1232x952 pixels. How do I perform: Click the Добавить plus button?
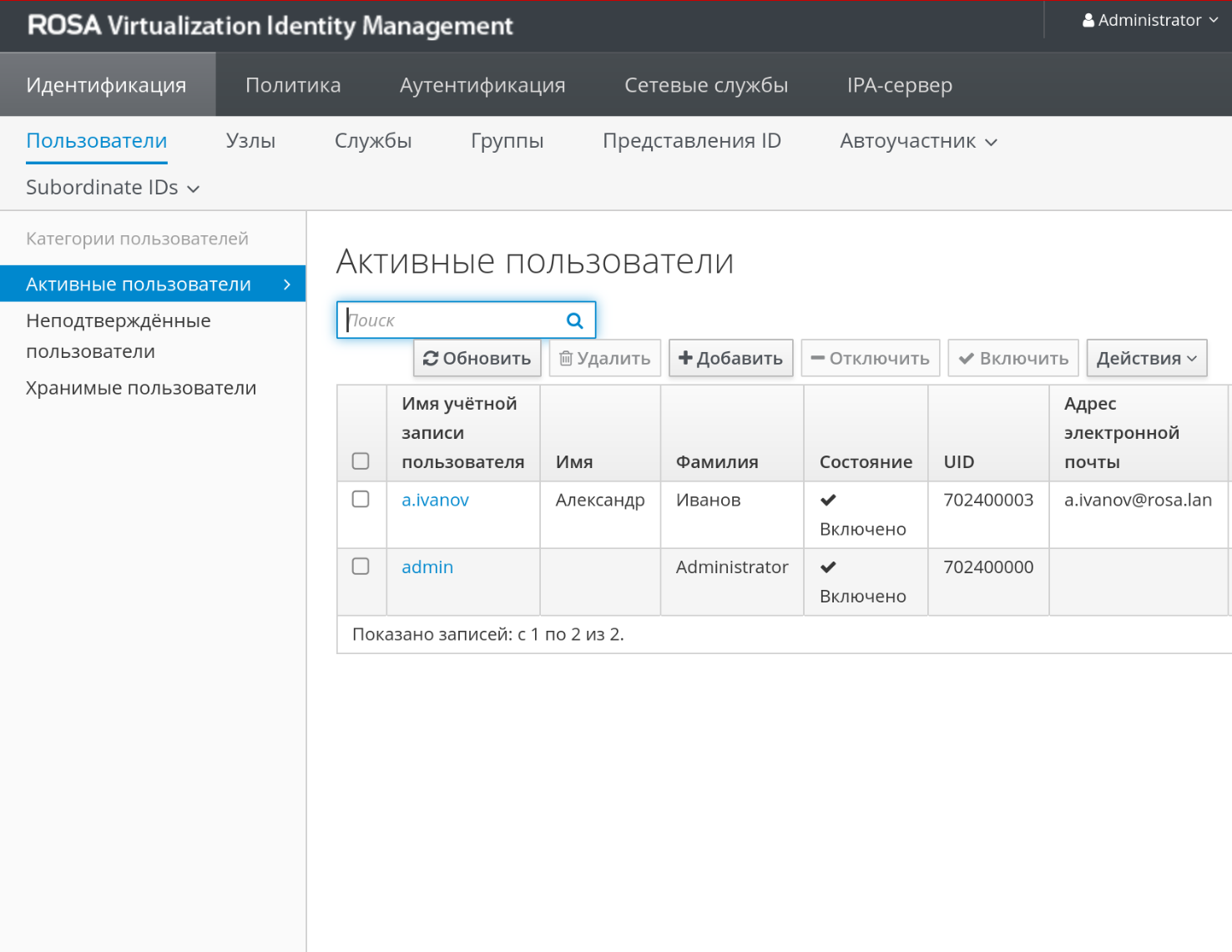pyautogui.click(x=730, y=358)
